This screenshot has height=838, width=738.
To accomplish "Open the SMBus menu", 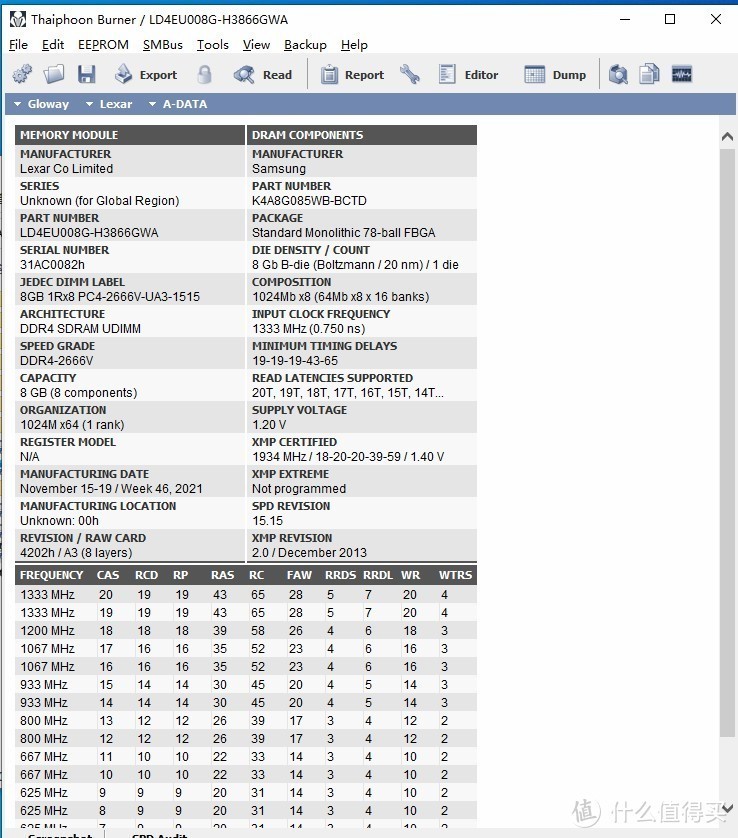I will pos(162,45).
